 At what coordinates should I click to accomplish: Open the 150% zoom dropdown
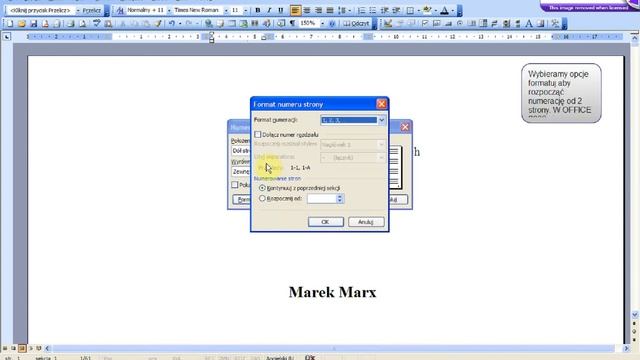[x=322, y=24]
